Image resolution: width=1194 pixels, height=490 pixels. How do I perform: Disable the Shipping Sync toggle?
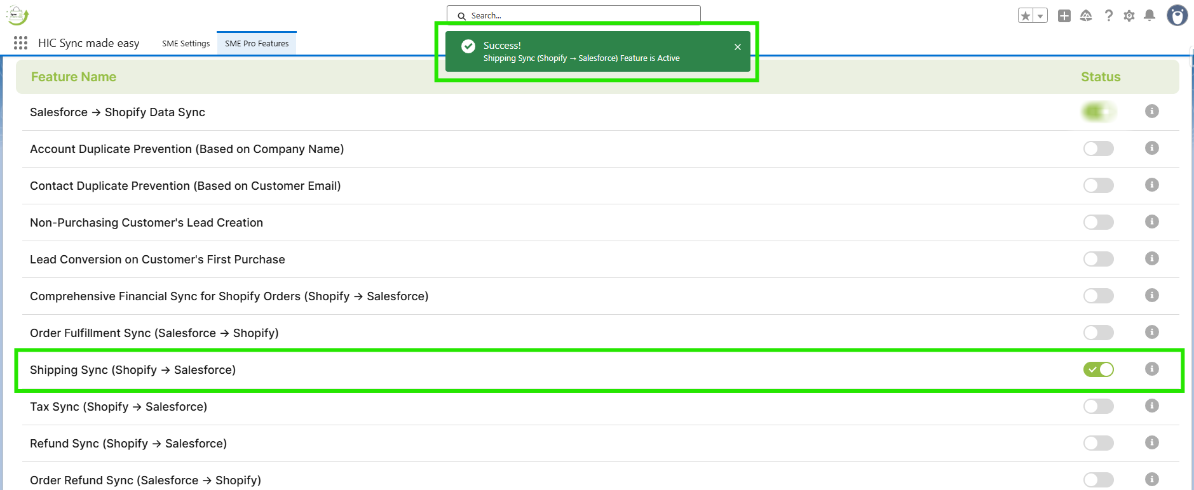coord(1098,370)
